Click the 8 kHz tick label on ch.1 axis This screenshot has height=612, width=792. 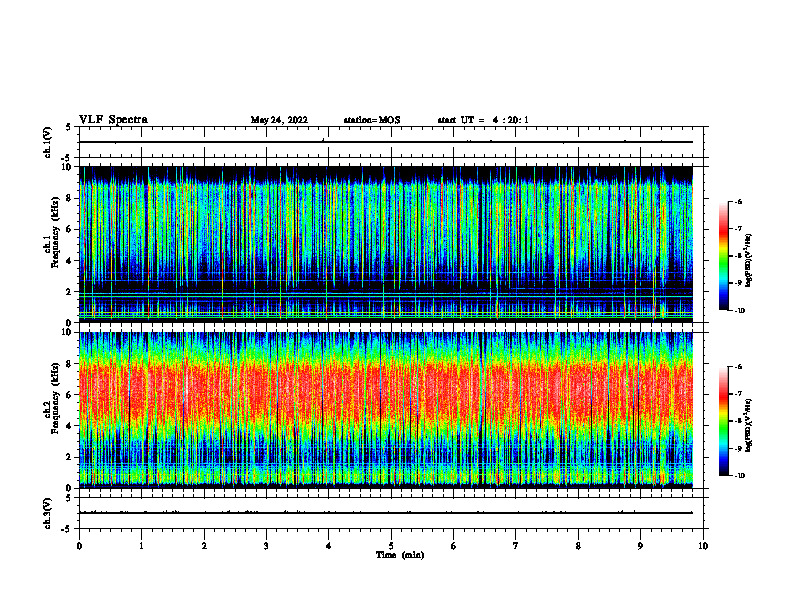(70, 198)
